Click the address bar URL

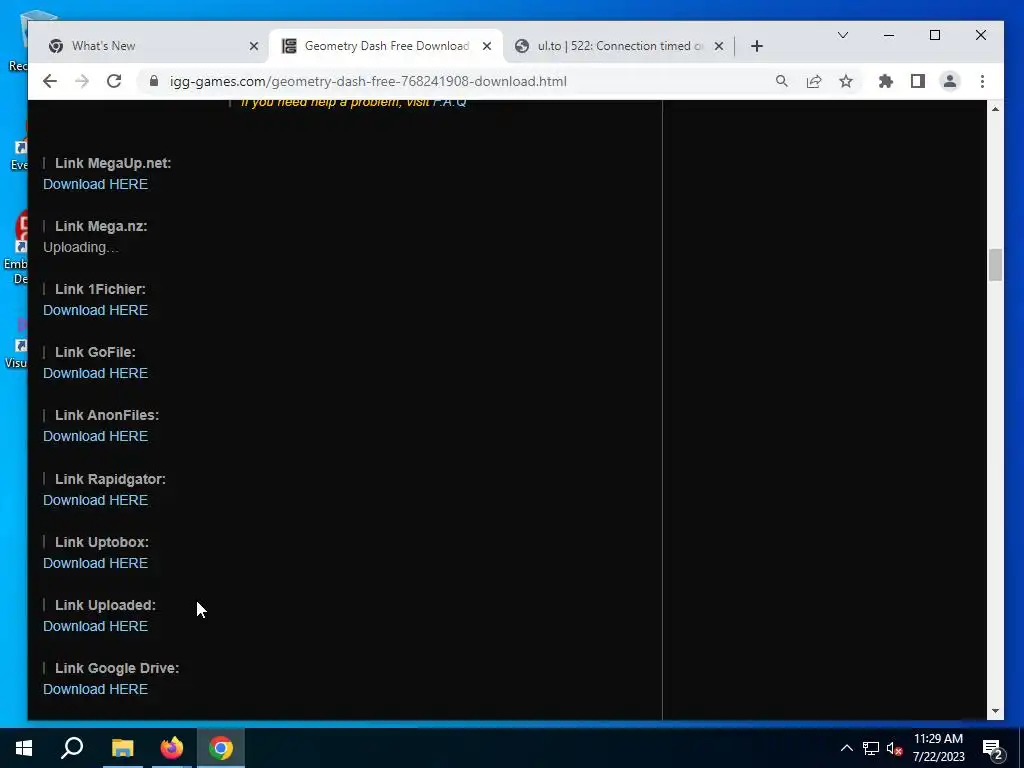point(368,81)
